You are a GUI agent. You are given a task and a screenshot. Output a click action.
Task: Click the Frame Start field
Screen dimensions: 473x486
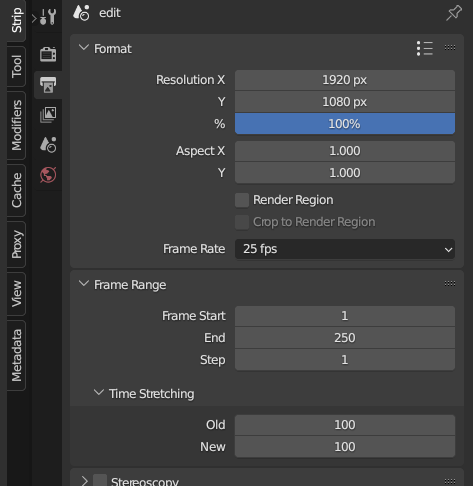point(345,316)
